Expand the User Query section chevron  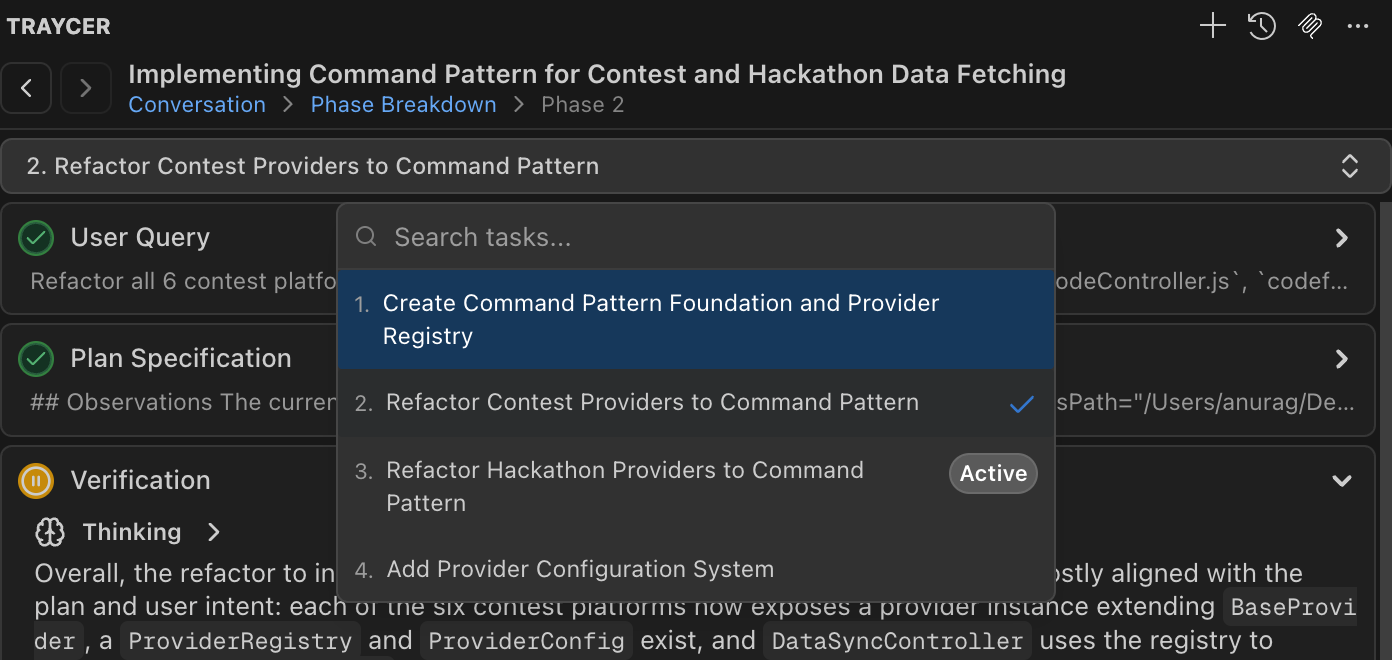click(1342, 238)
